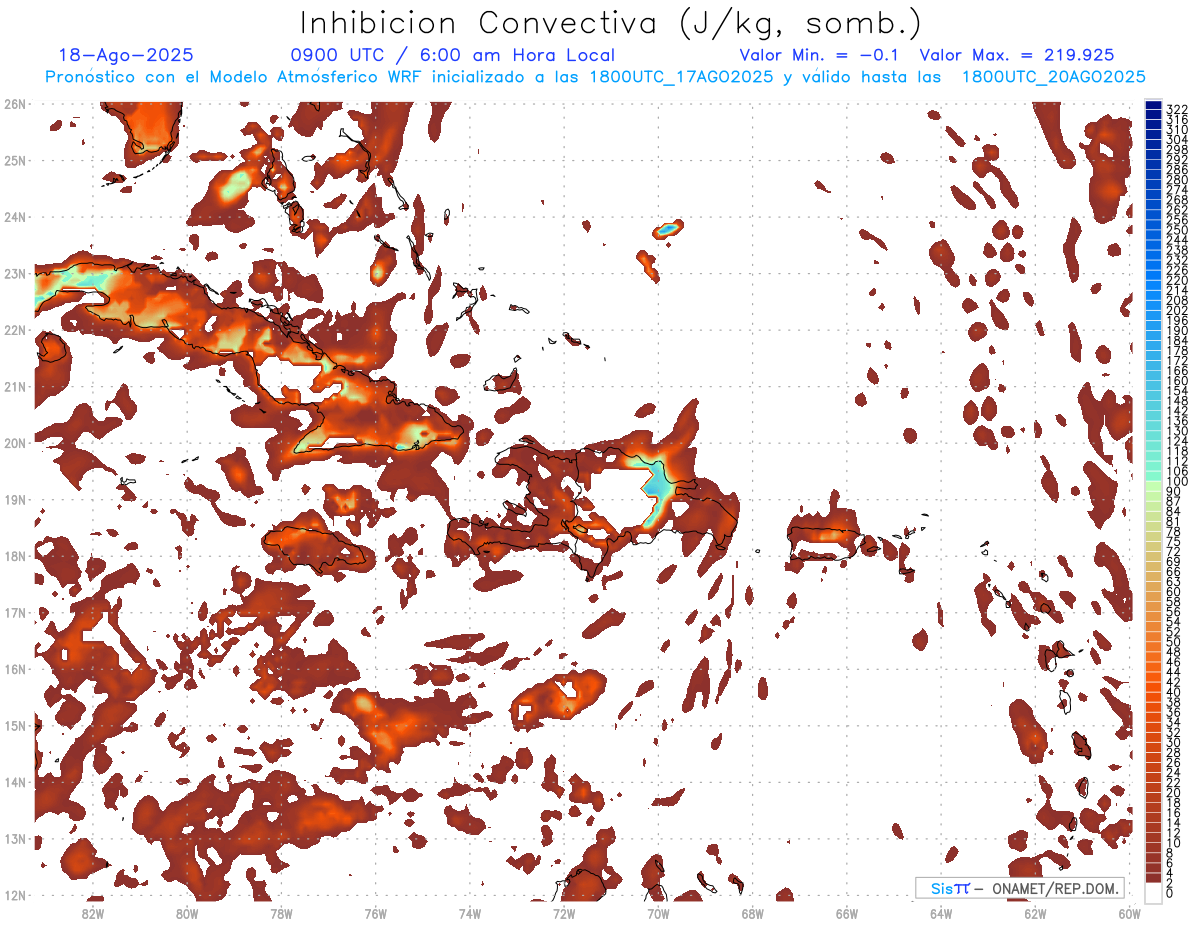The image size is (1200, 927).
Task: Click the title "Inhibicion Convectiva (J/kg, somb.)"
Action: [611, 24]
